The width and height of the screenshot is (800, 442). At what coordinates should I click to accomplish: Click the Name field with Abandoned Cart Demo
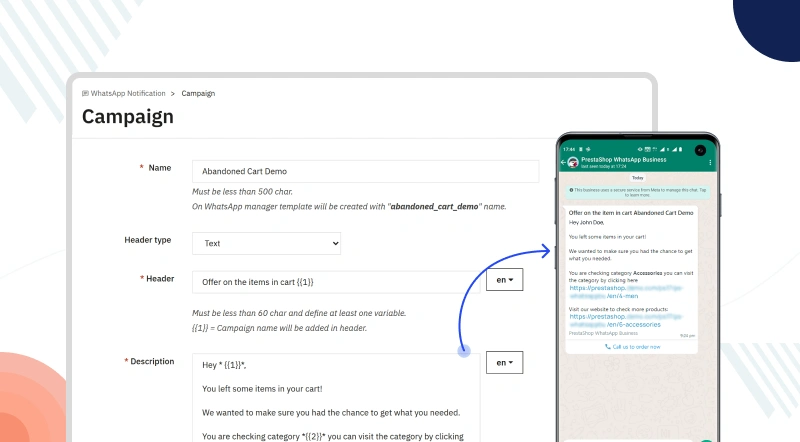pos(364,171)
